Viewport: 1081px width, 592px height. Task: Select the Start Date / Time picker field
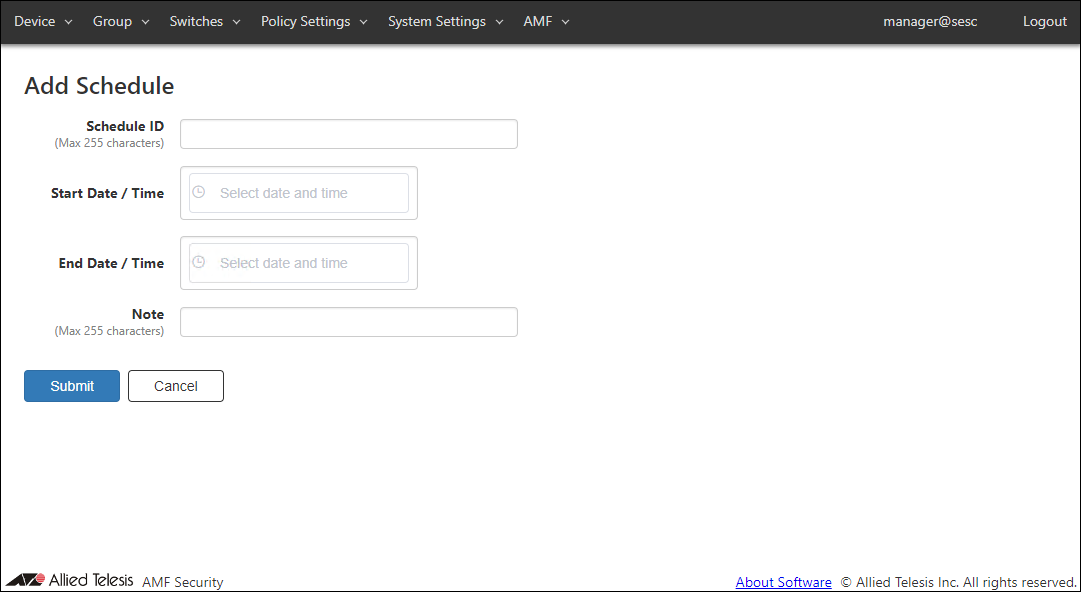coord(310,193)
